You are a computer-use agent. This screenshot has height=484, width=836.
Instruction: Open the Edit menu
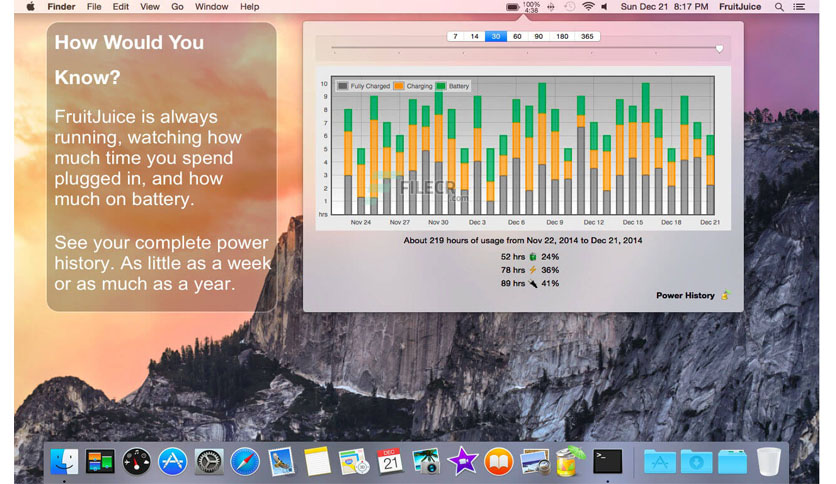120,7
